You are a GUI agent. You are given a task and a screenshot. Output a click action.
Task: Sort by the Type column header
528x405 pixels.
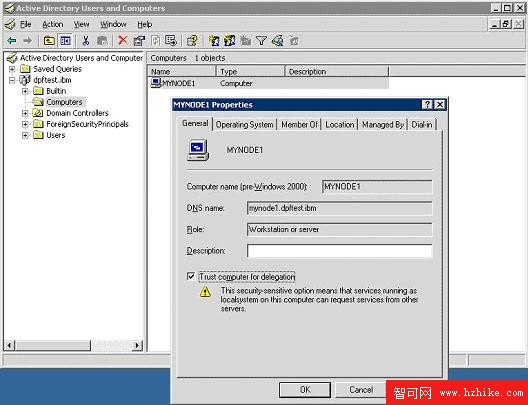pos(251,72)
